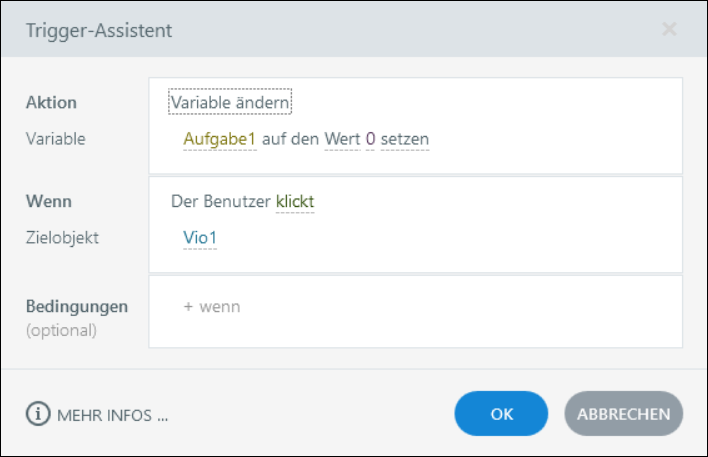Screen dimensions: 708x457
Task: Open the 'MEHR INFOS ...' link
Action: 112,416
